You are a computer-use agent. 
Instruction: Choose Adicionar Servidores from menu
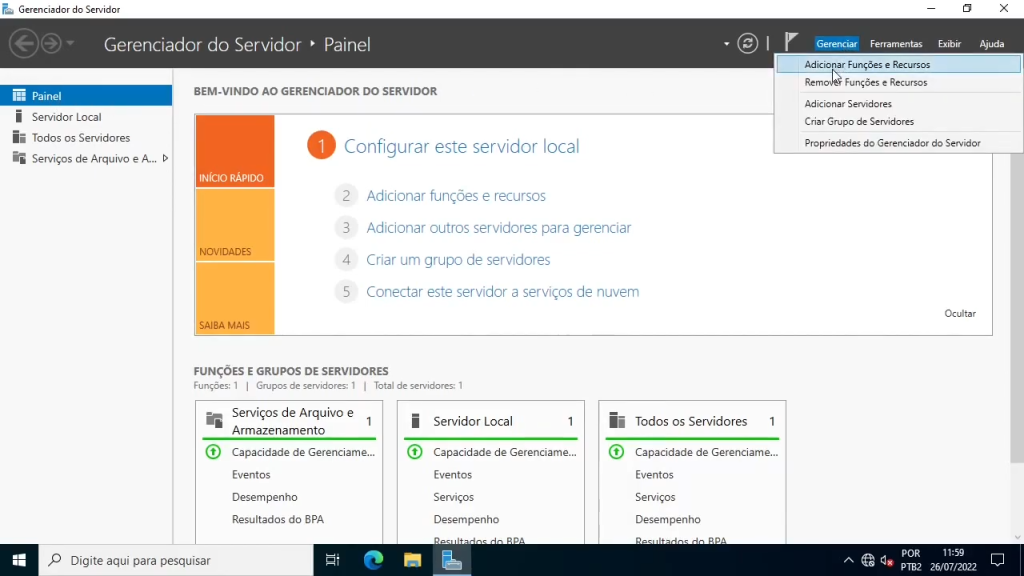pos(899,104)
